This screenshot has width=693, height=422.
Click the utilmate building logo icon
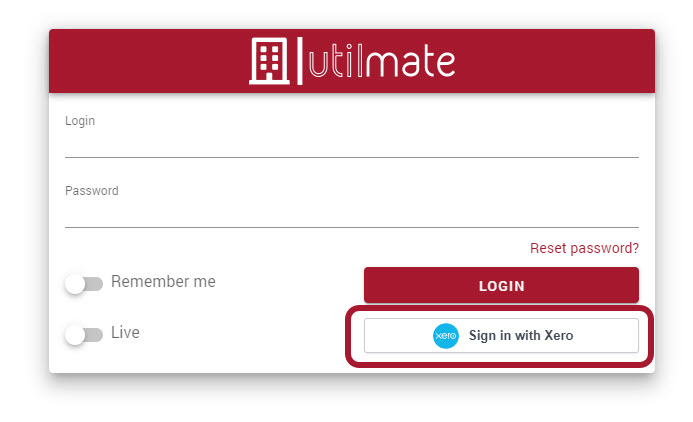point(269,62)
